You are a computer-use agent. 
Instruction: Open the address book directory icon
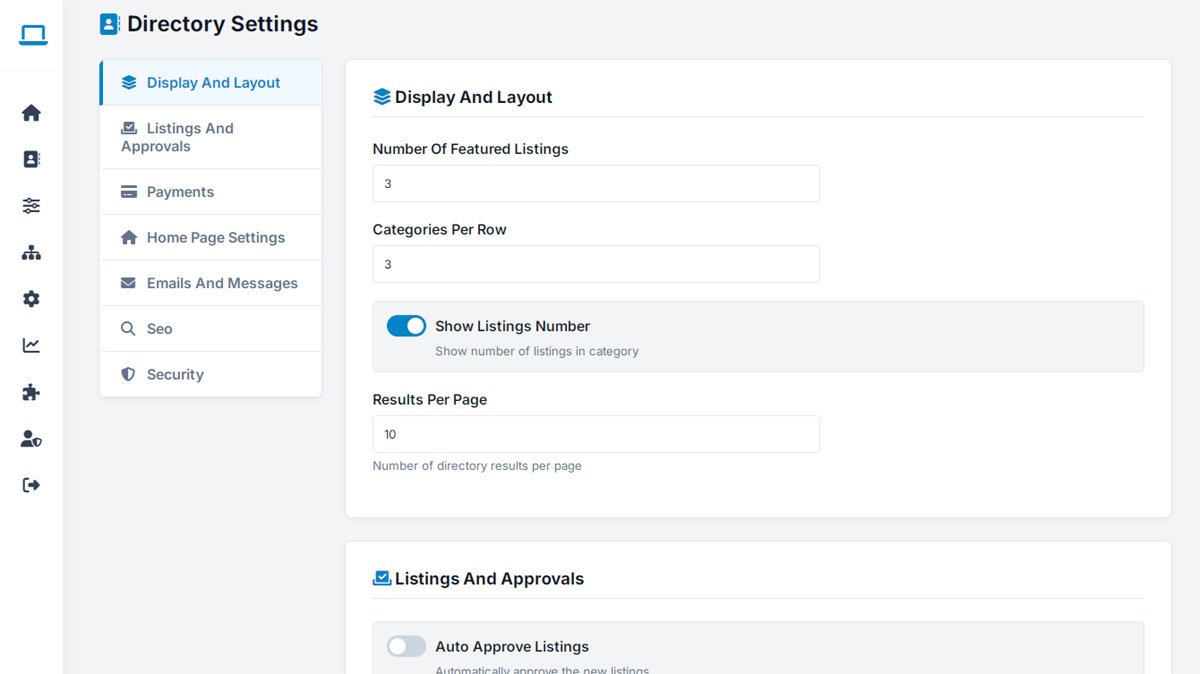pyautogui.click(x=31, y=159)
